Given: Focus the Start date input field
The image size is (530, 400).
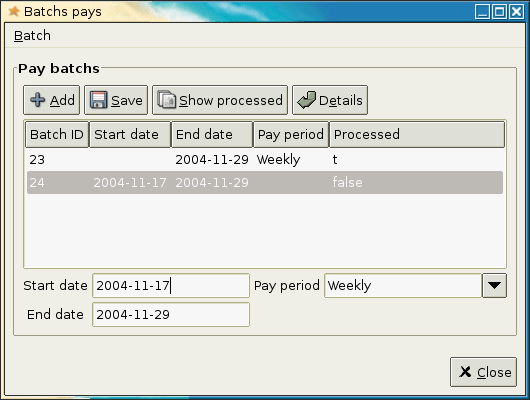Looking at the screenshot, I should click(x=171, y=286).
